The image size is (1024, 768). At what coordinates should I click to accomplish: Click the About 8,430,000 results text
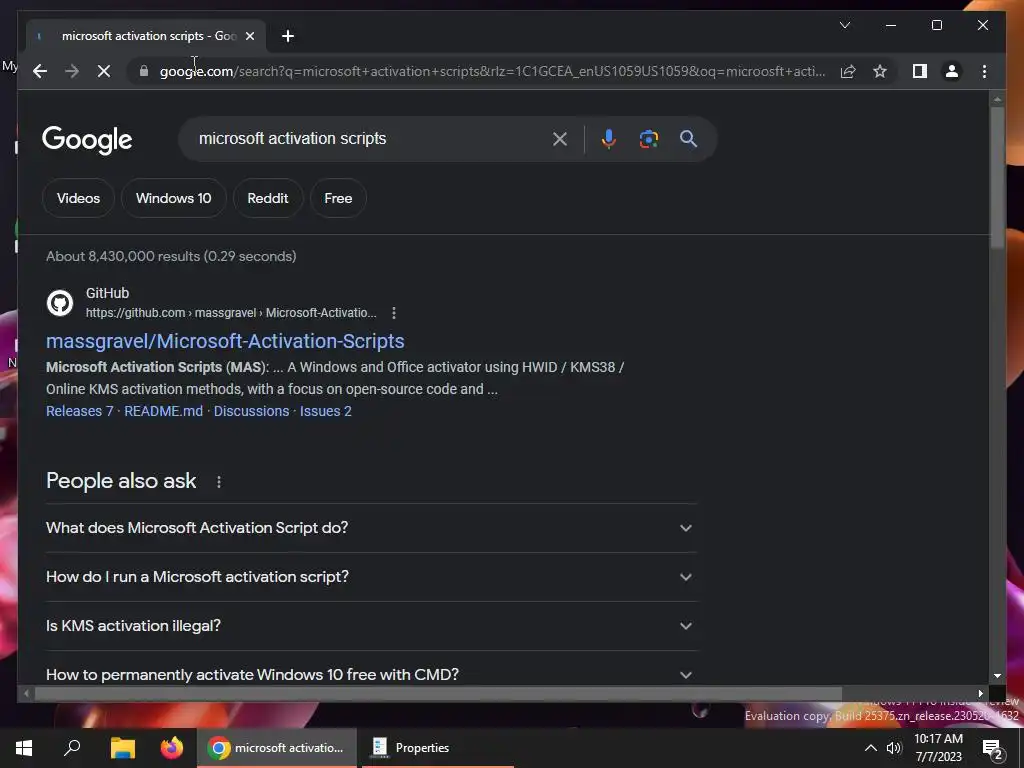click(171, 256)
